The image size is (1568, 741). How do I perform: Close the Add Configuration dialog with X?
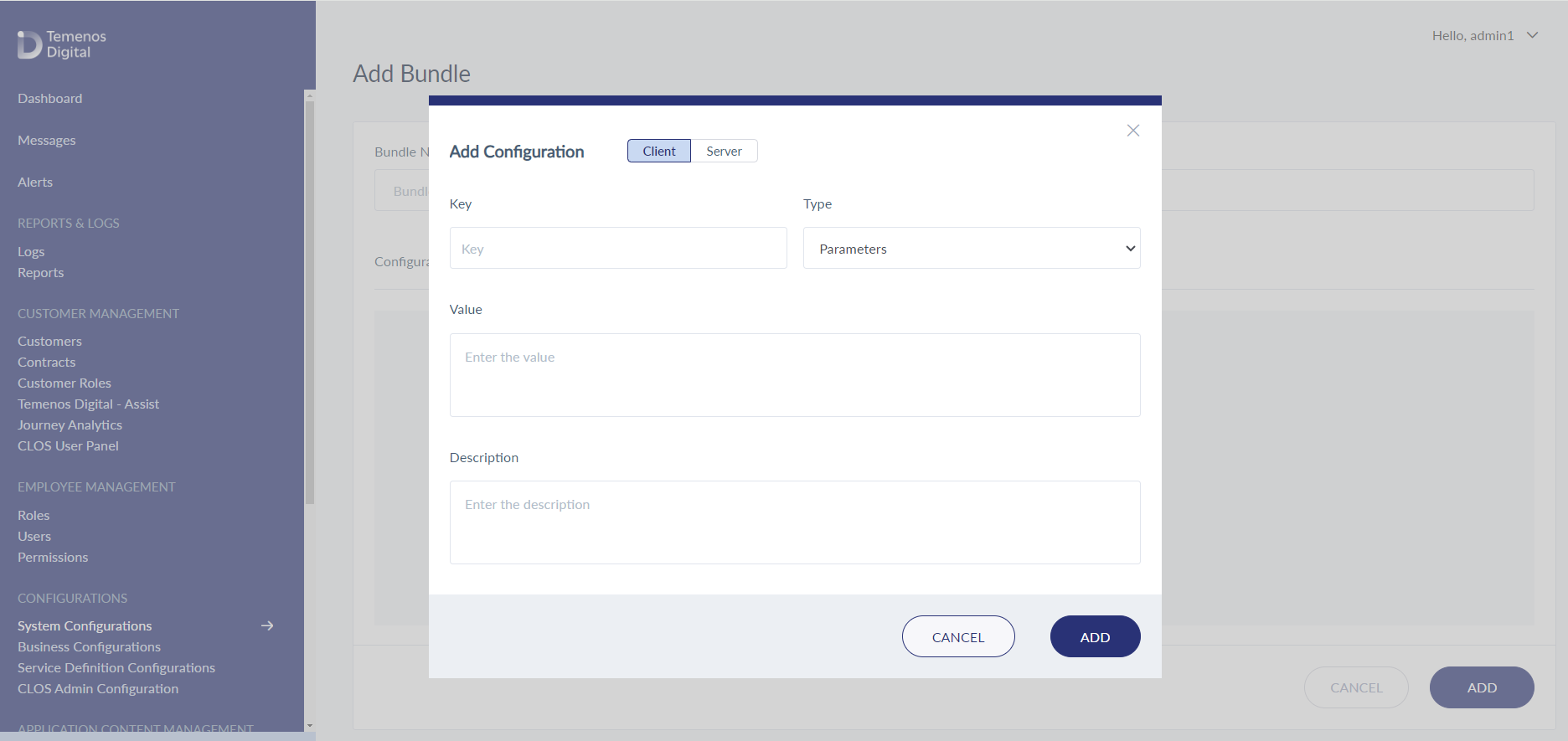1132,131
